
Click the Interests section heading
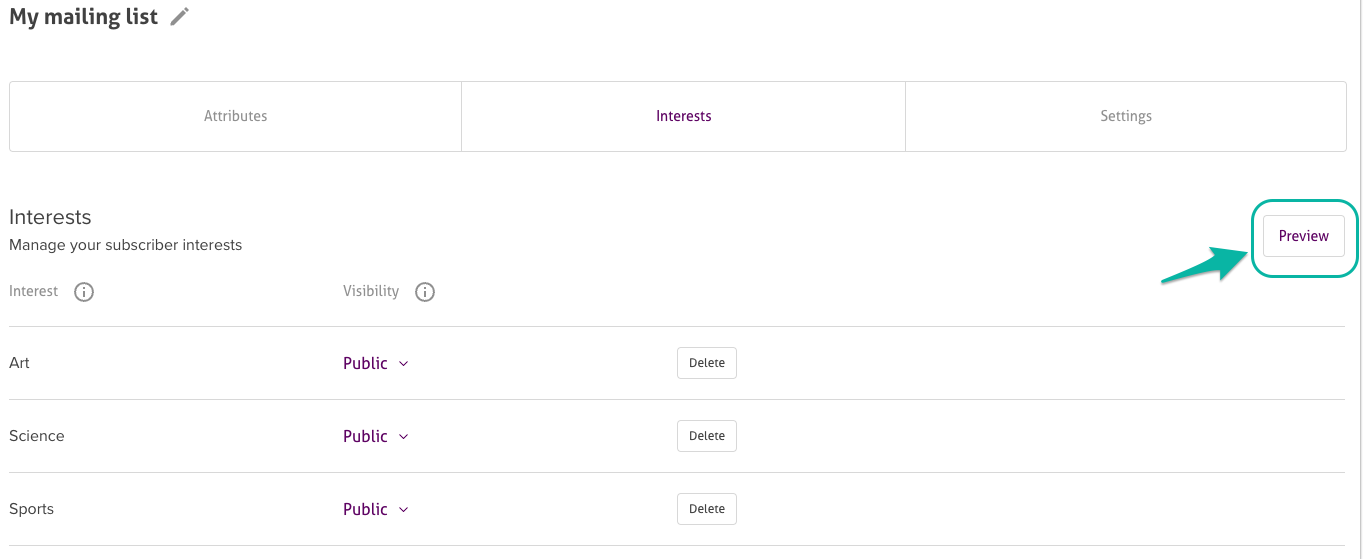[50, 217]
